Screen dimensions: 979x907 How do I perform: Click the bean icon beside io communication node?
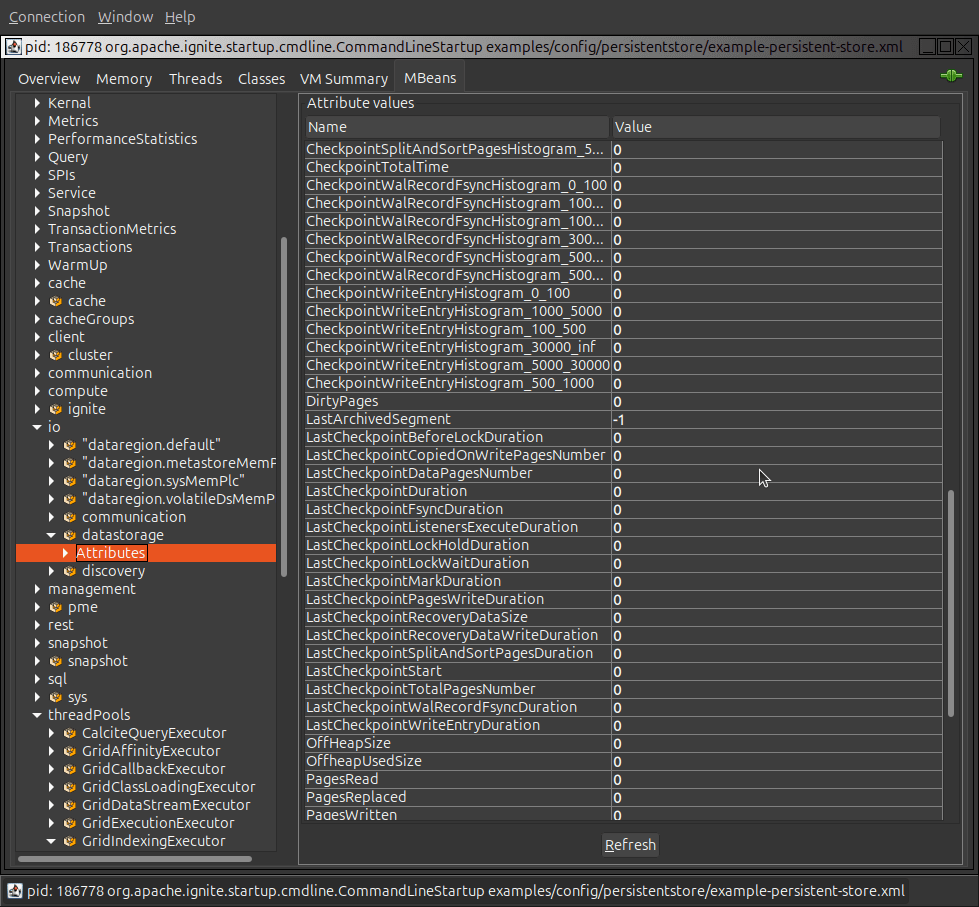[x=70, y=517]
